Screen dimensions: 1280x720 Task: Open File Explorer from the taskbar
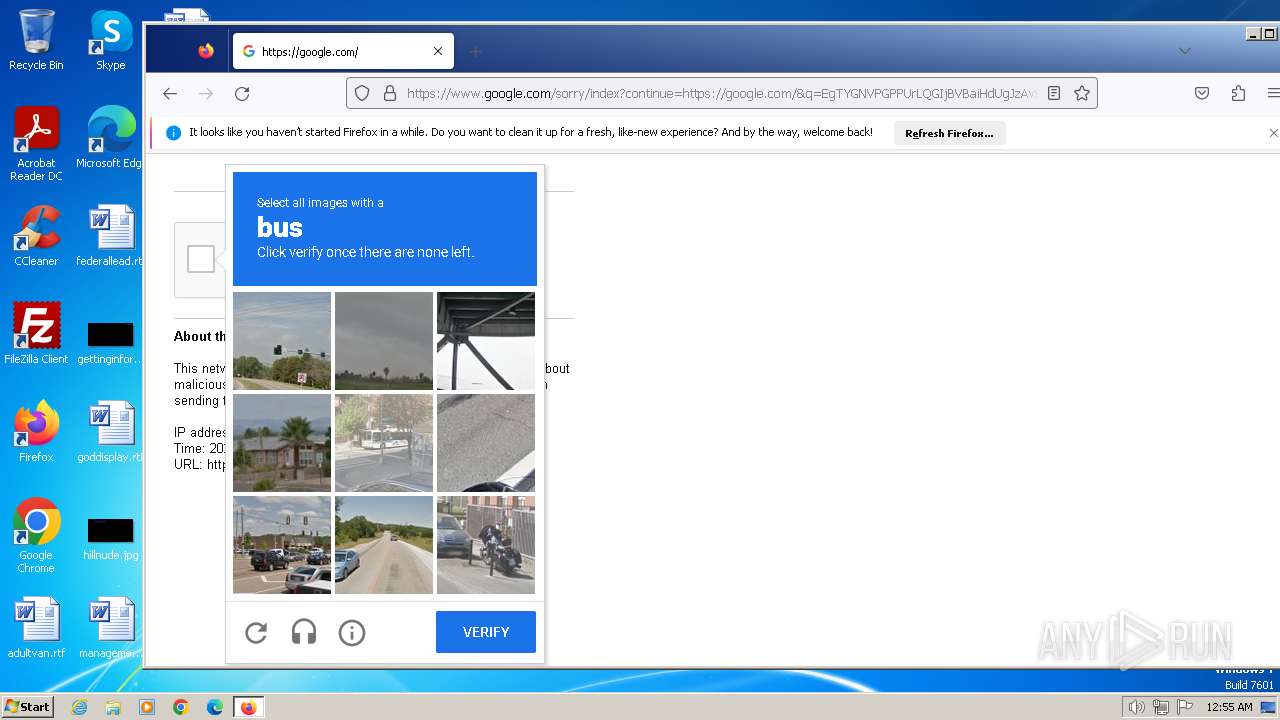(x=113, y=707)
